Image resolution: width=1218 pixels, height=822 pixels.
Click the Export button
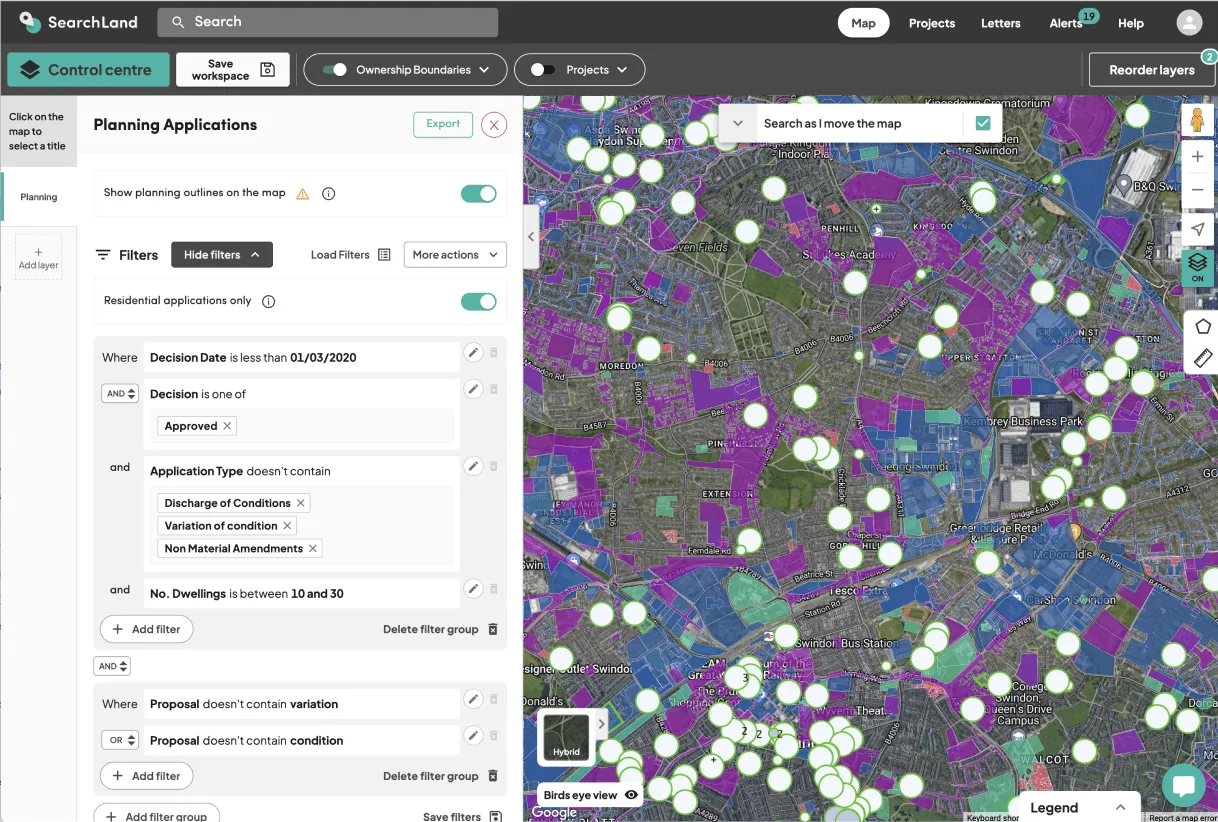[x=442, y=124]
